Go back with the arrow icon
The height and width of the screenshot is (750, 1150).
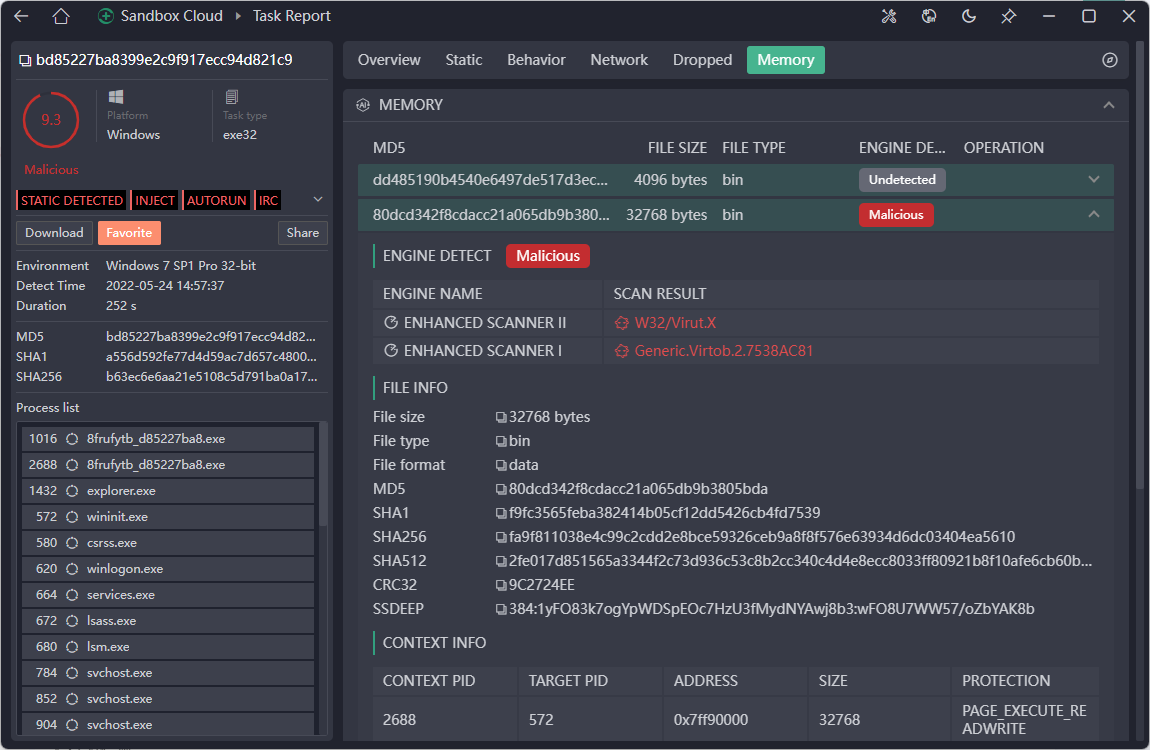click(x=21, y=16)
